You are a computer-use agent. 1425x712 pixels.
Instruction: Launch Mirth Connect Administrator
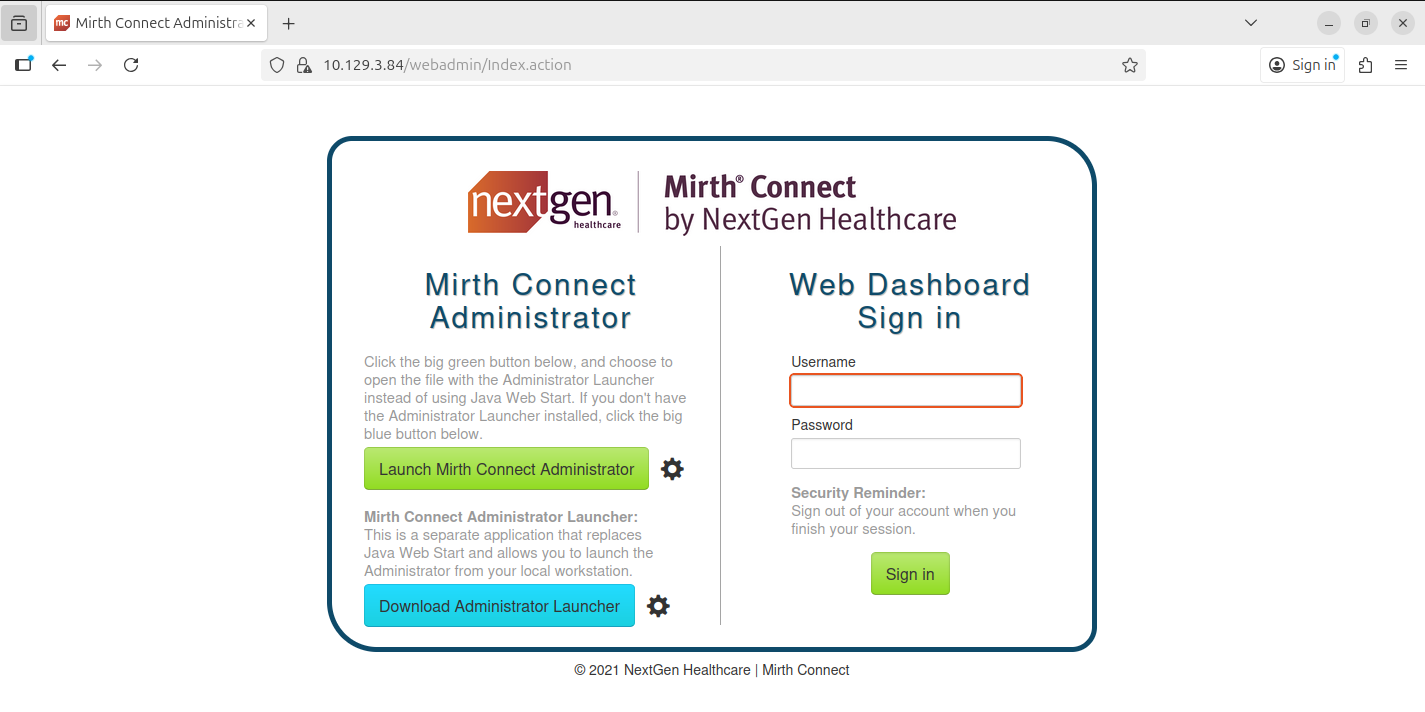(x=506, y=469)
